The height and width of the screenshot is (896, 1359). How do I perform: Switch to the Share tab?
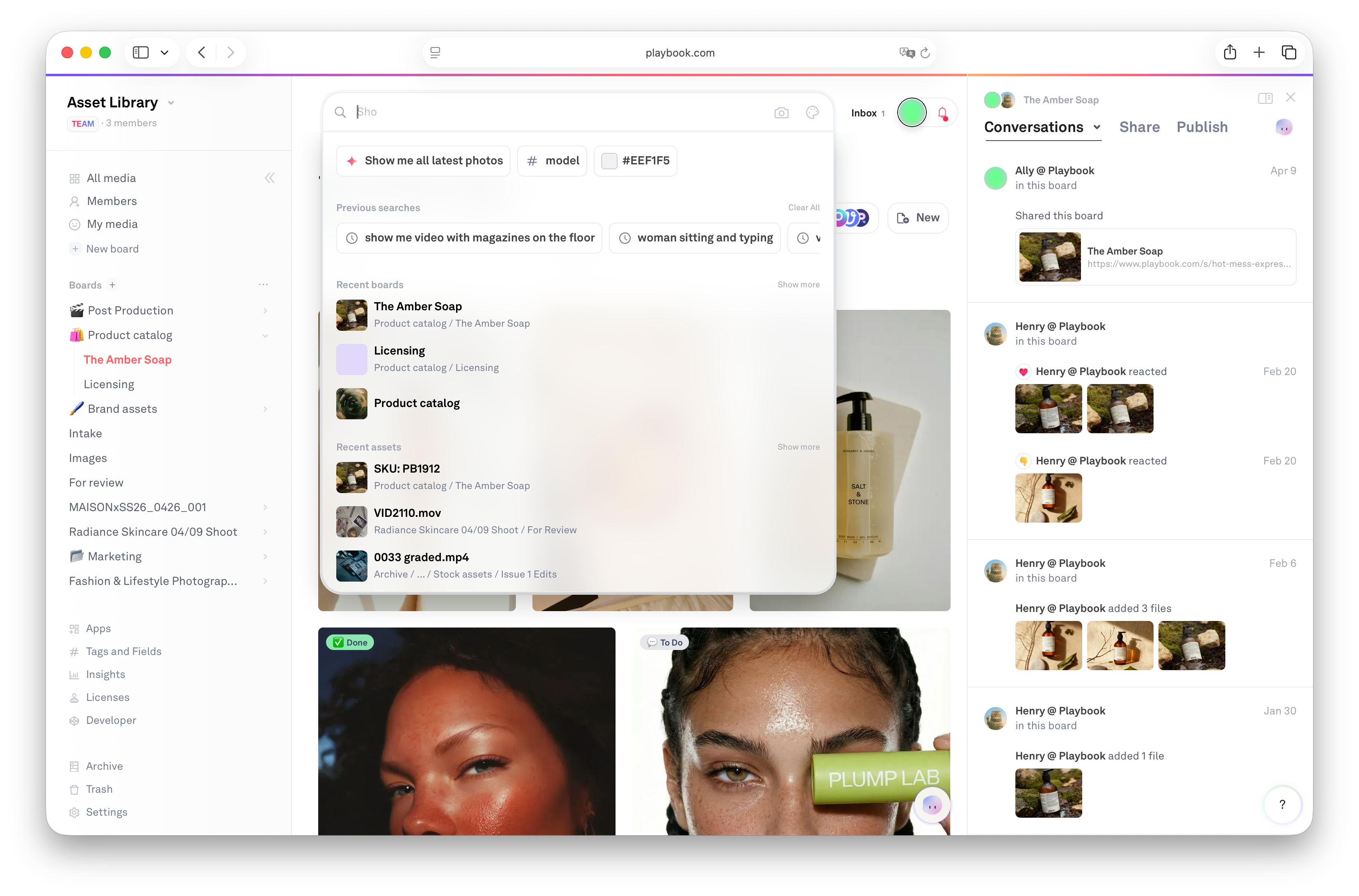pos(1139,127)
